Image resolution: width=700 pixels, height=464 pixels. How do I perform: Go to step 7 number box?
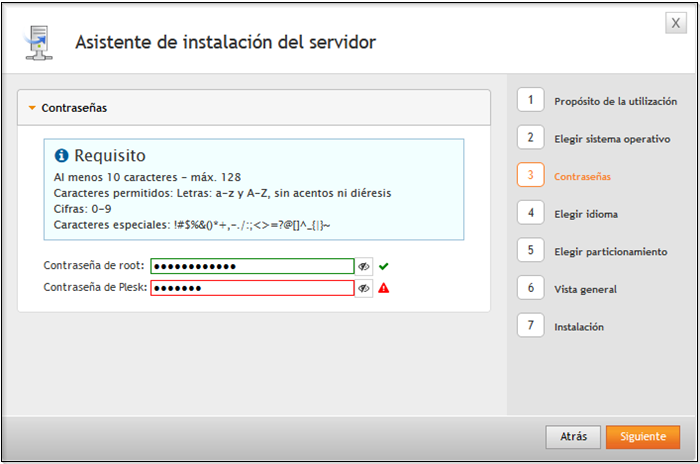point(530,325)
